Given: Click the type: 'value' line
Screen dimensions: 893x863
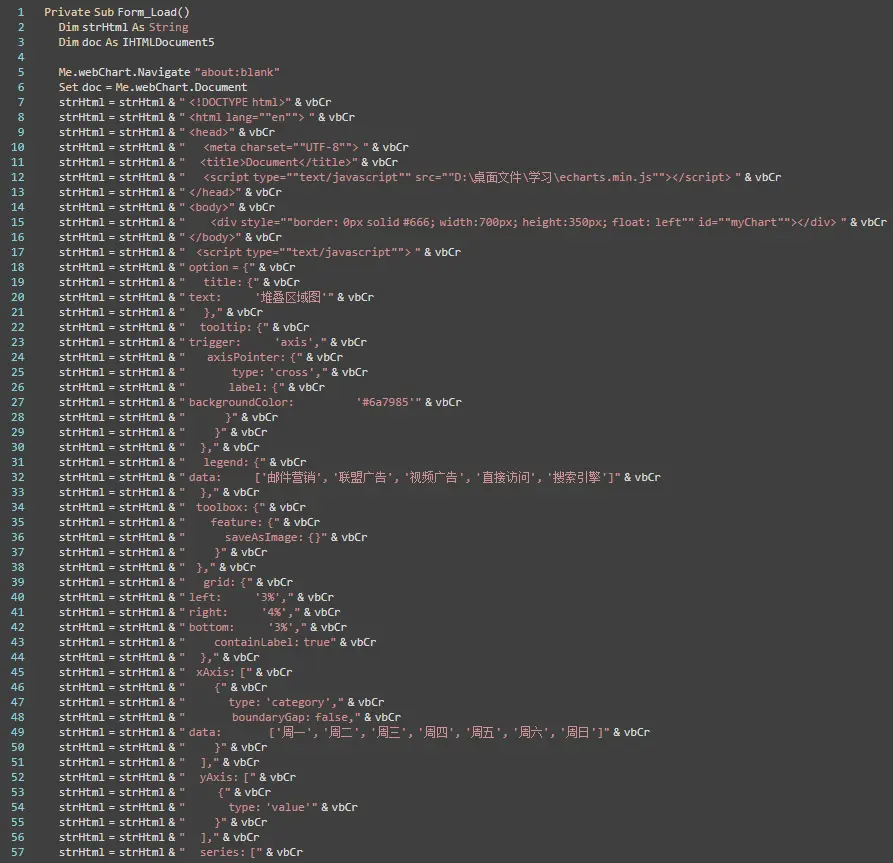Looking at the screenshot, I should (x=208, y=807).
